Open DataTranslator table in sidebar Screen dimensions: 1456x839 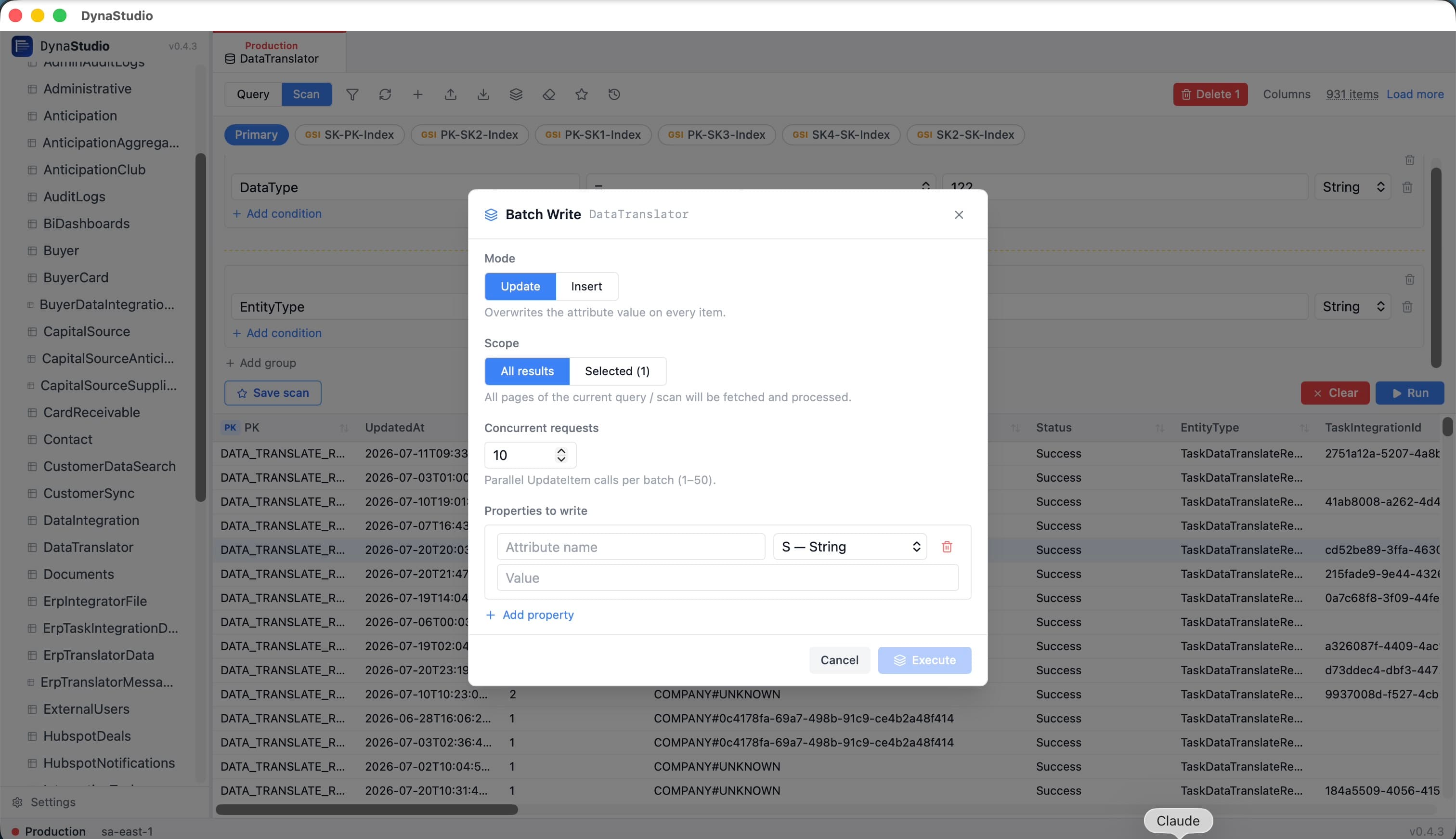pyautogui.click(x=88, y=548)
